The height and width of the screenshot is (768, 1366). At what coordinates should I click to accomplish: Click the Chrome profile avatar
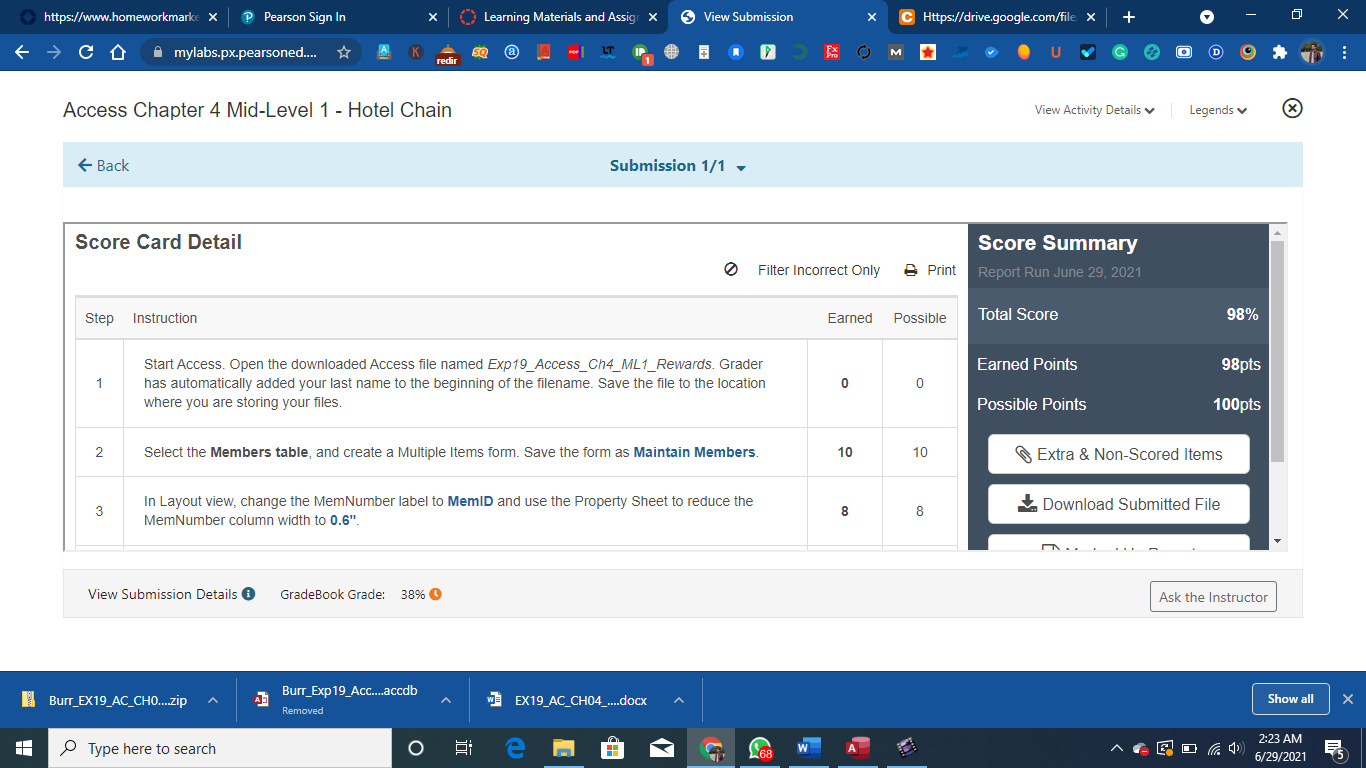(x=1312, y=52)
